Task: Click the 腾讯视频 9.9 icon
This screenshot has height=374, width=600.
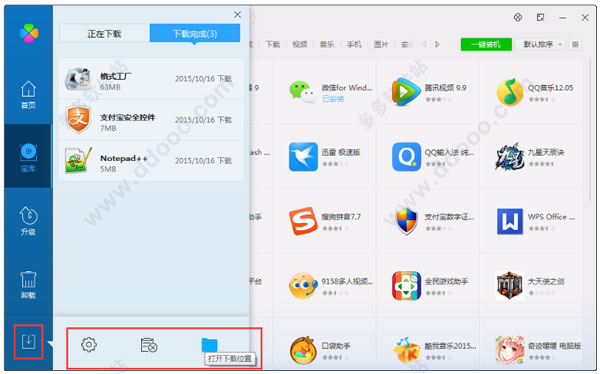Action: pos(406,91)
